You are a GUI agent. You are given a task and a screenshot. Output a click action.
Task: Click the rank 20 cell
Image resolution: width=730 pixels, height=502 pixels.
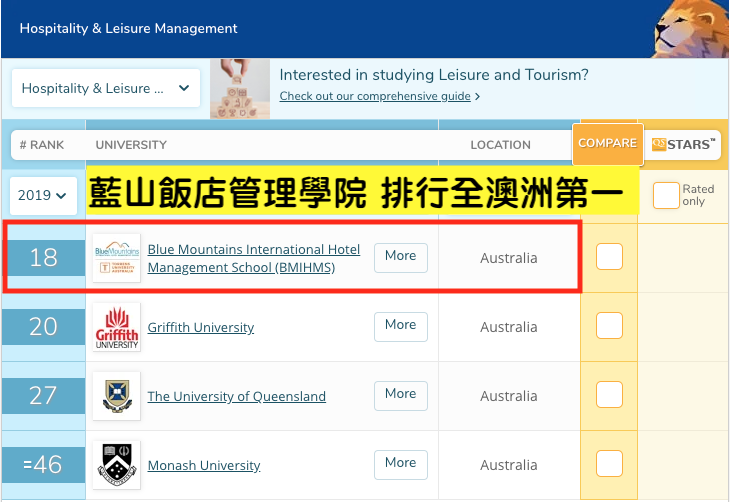(44, 327)
